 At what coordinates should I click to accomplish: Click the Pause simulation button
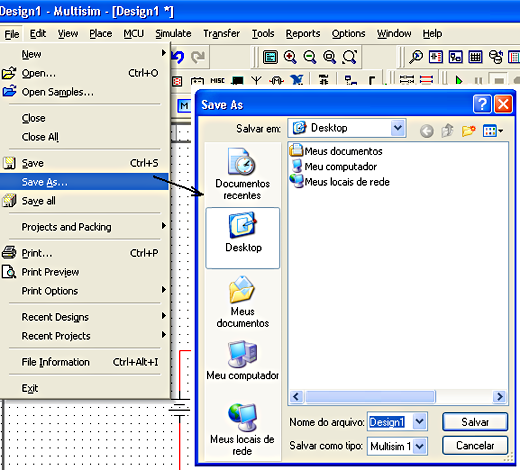[x=478, y=80]
